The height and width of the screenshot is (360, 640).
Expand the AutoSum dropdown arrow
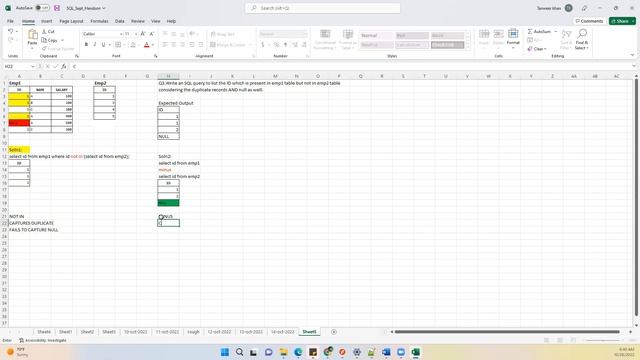[556, 31]
